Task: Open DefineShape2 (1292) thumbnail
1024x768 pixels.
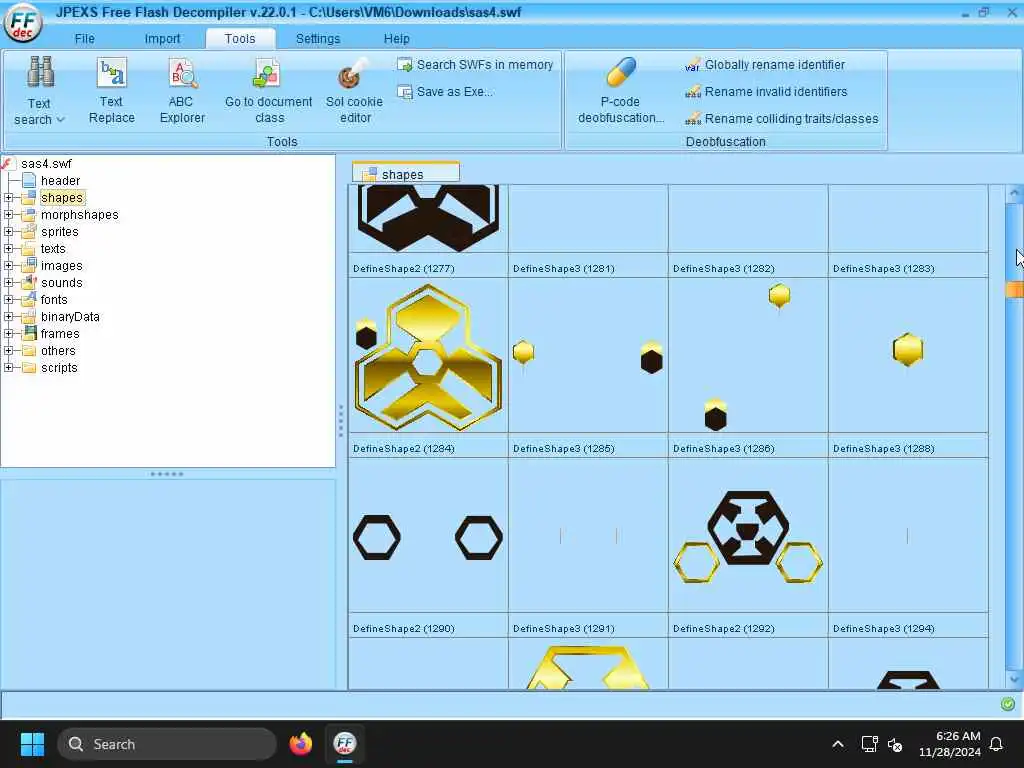Action: click(748, 537)
